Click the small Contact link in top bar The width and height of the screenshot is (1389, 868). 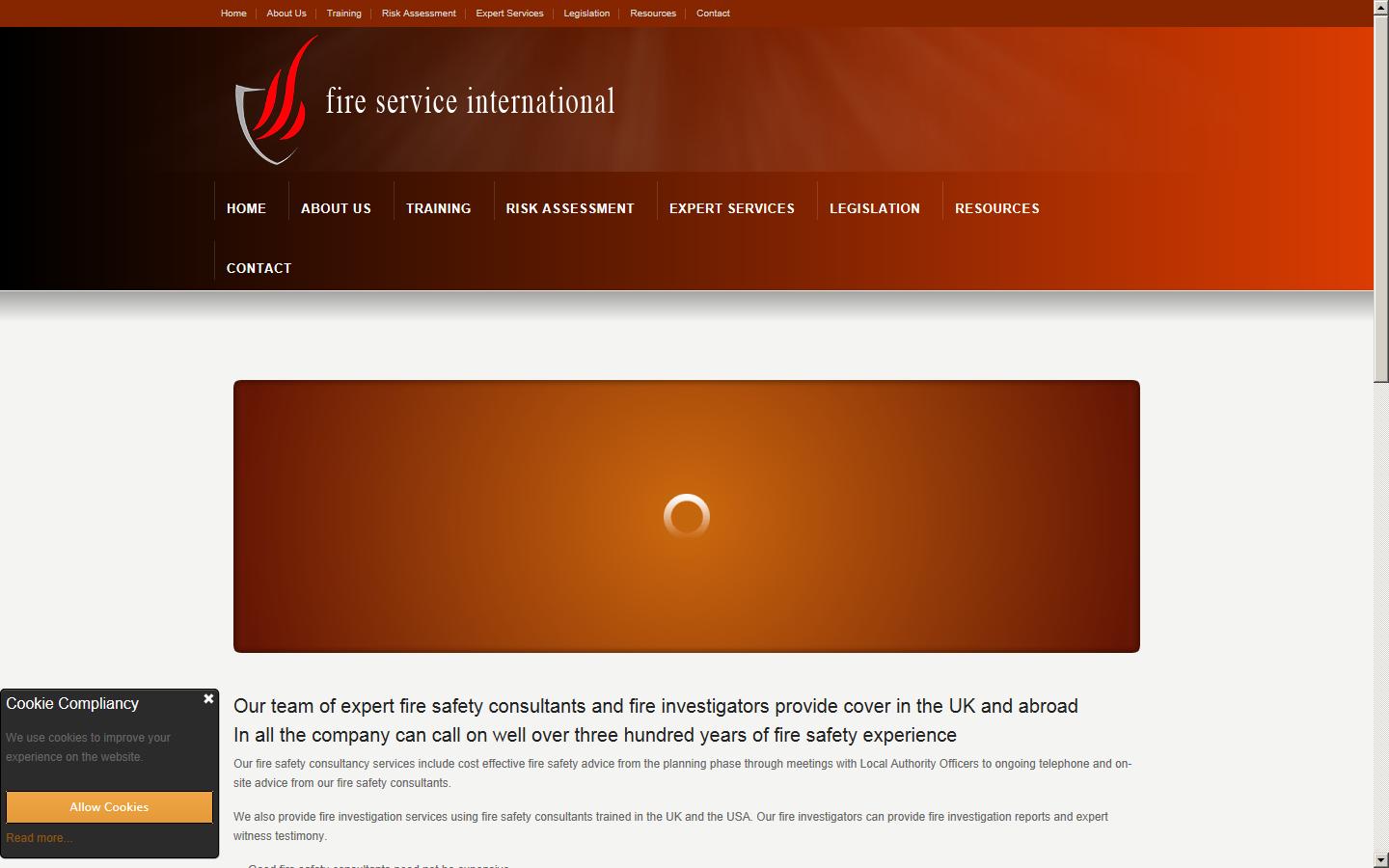[713, 14]
